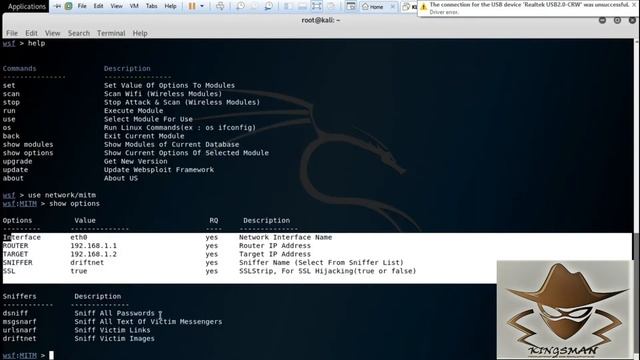Click 'Router IP Address' description text
The height and width of the screenshot is (360, 640).
point(275,246)
